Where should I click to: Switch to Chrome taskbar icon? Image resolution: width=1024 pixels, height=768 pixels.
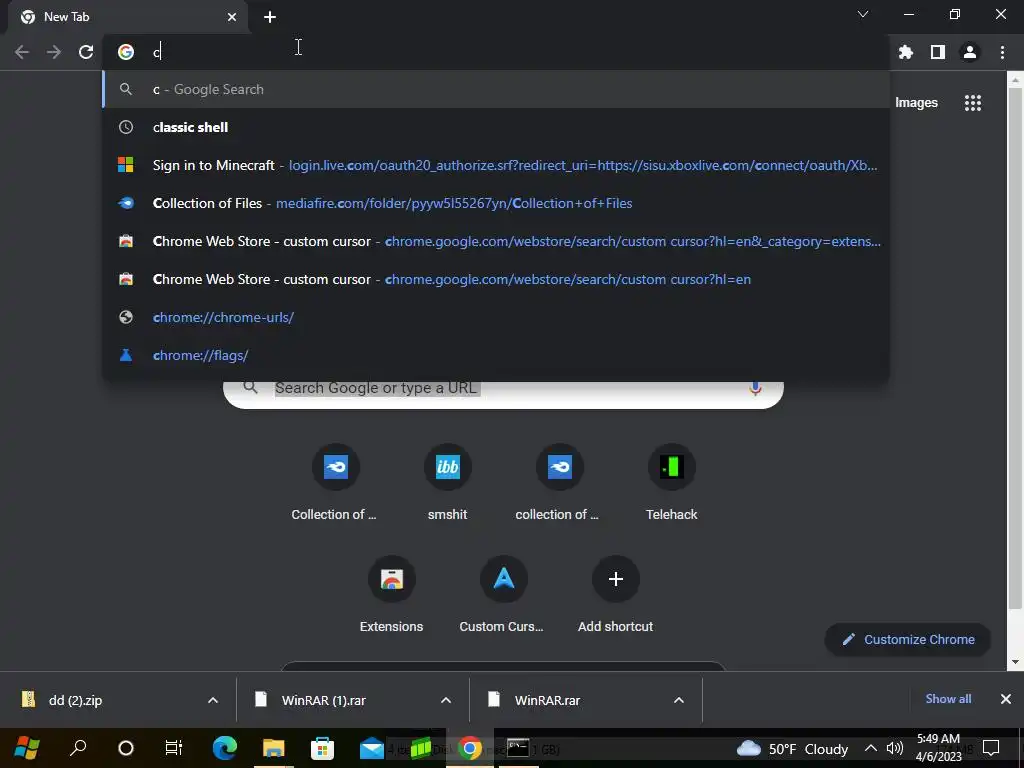pos(470,748)
